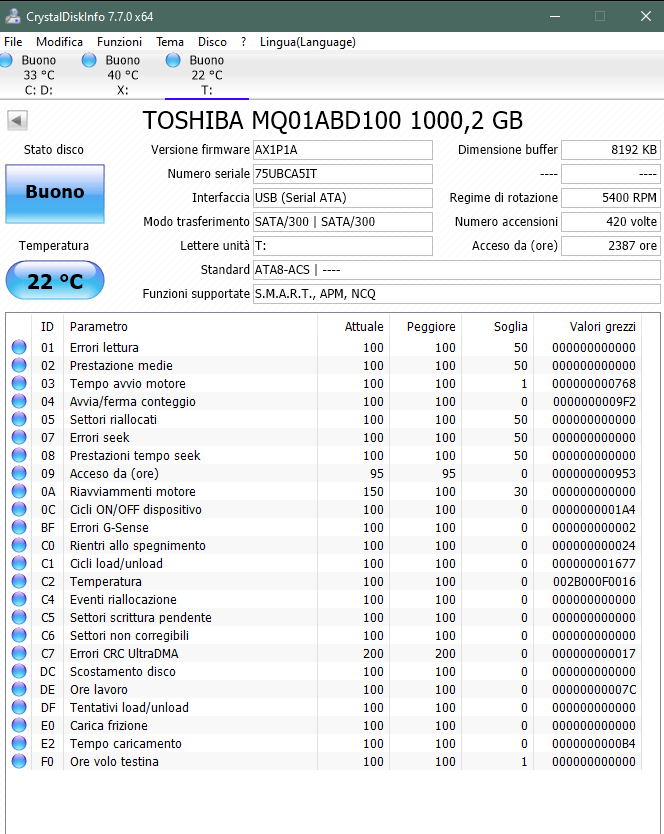The height and width of the screenshot is (834, 664).
Task: Click status orb for Settori non corregibili row
Action: tap(19, 636)
